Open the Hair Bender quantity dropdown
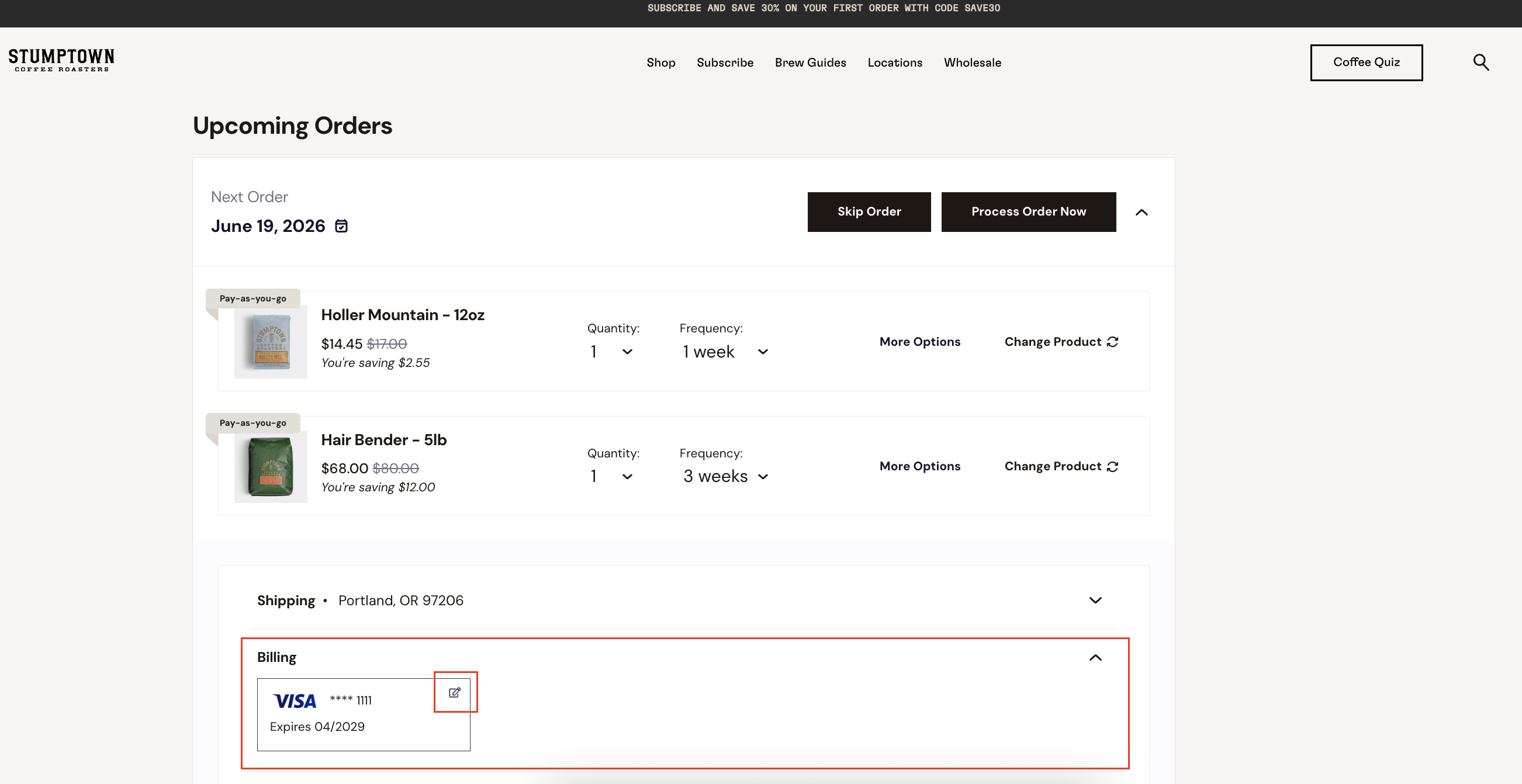This screenshot has width=1522, height=784. pos(611,477)
